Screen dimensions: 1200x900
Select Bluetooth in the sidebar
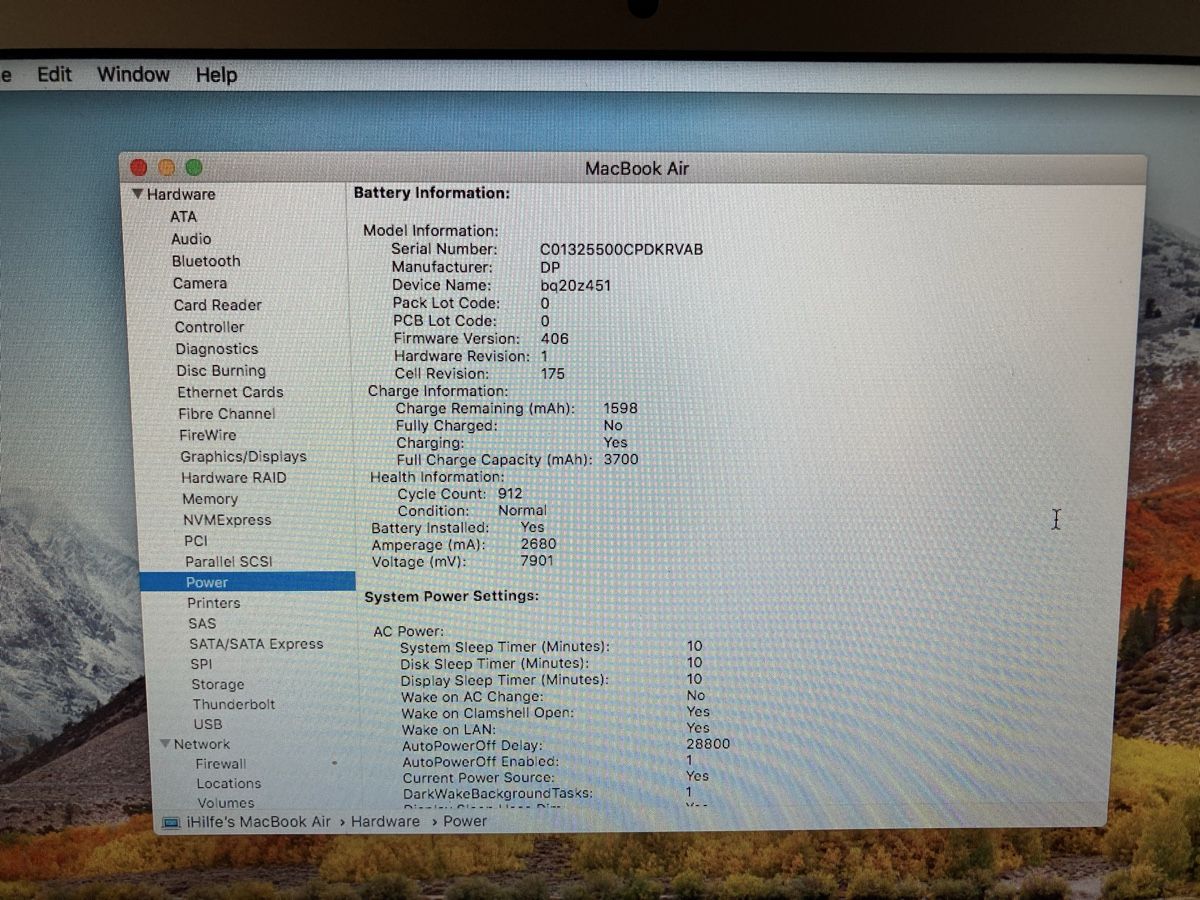click(206, 261)
